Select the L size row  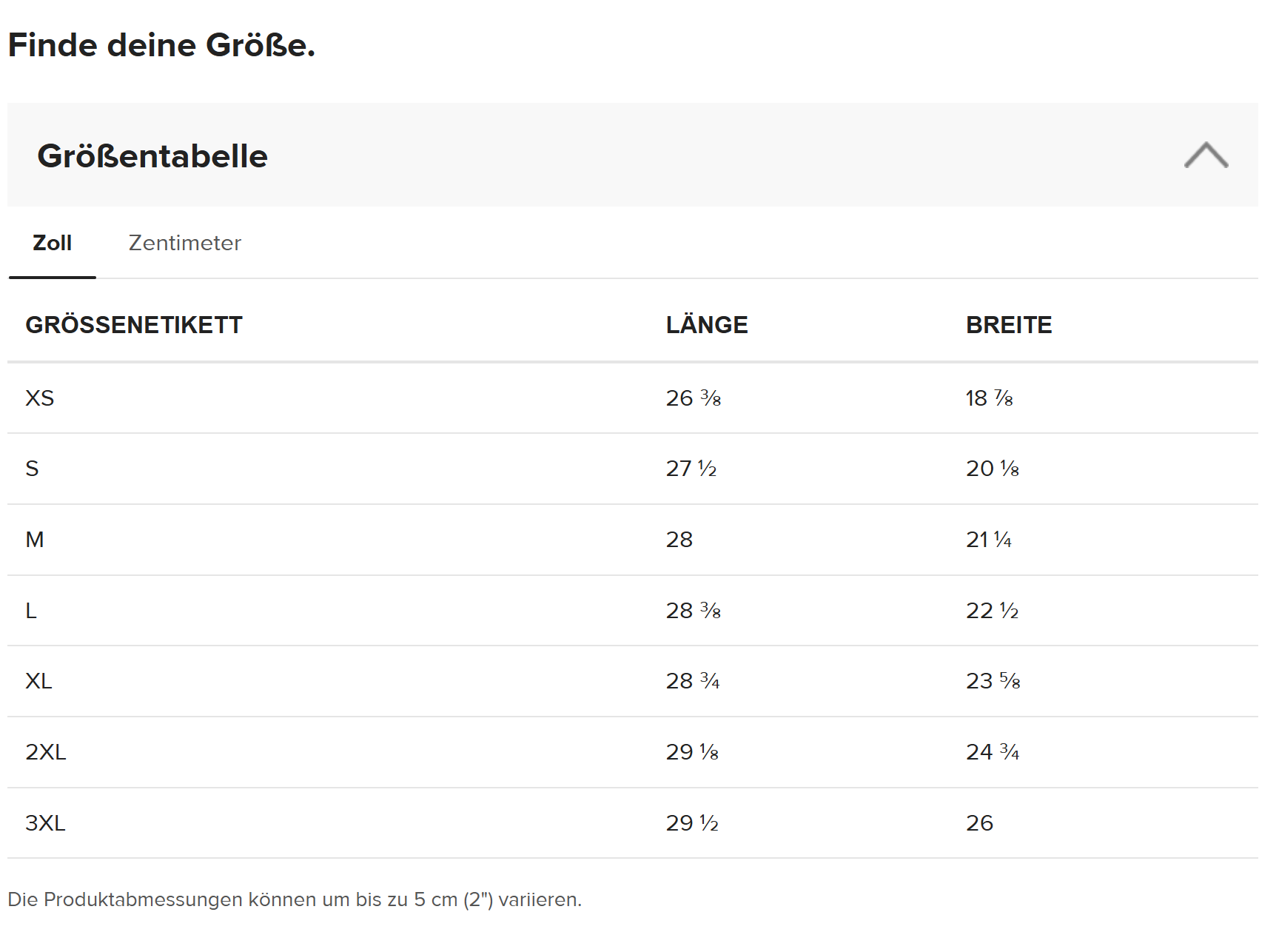coord(32,611)
